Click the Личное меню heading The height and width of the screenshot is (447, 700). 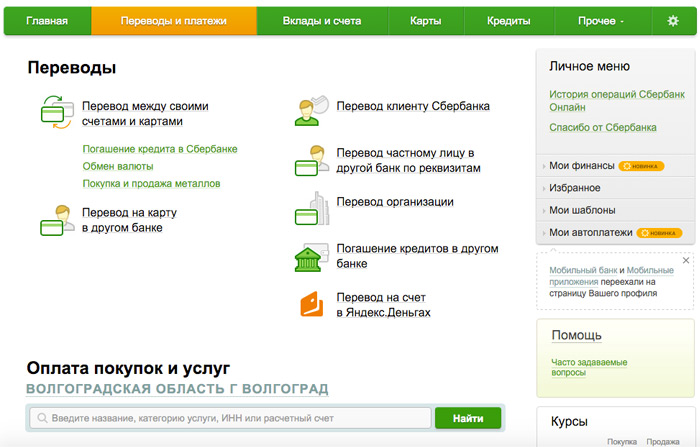coord(589,66)
